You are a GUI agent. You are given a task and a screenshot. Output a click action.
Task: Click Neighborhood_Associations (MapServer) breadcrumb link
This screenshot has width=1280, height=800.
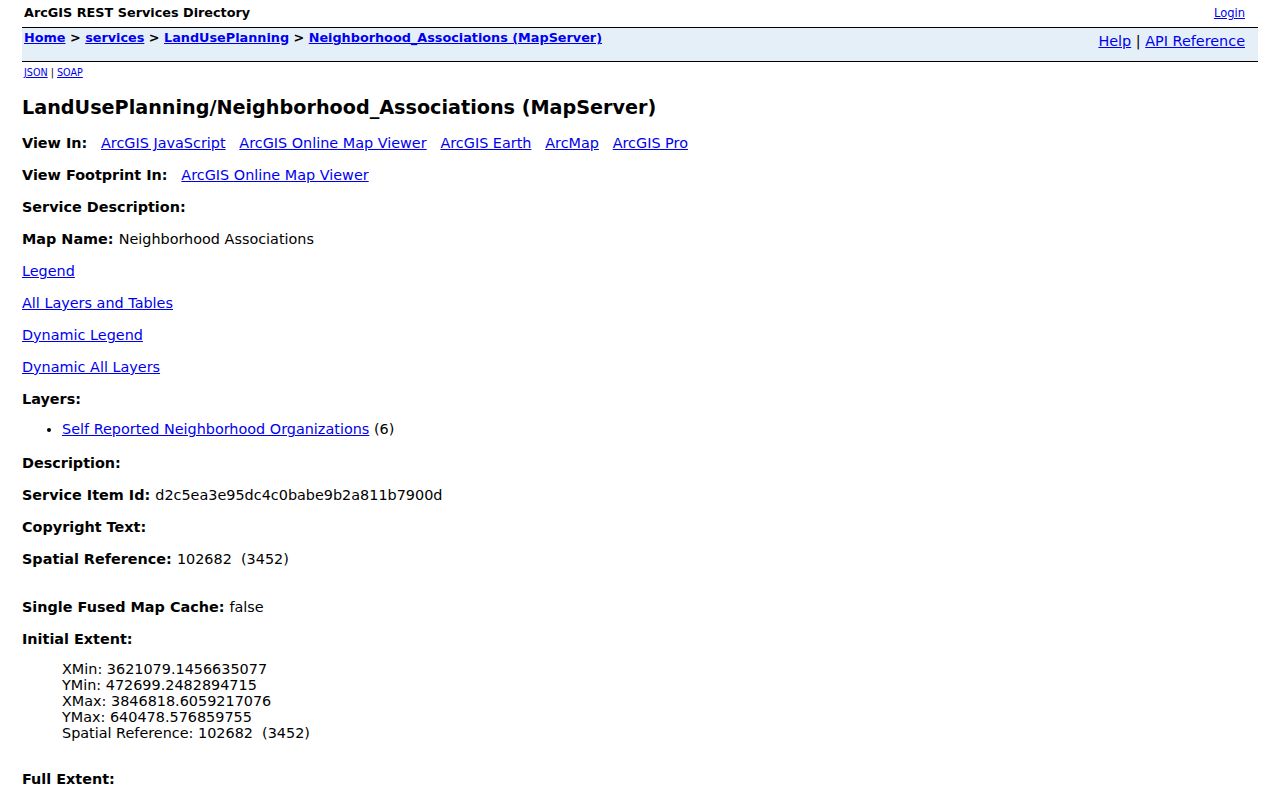tap(455, 38)
